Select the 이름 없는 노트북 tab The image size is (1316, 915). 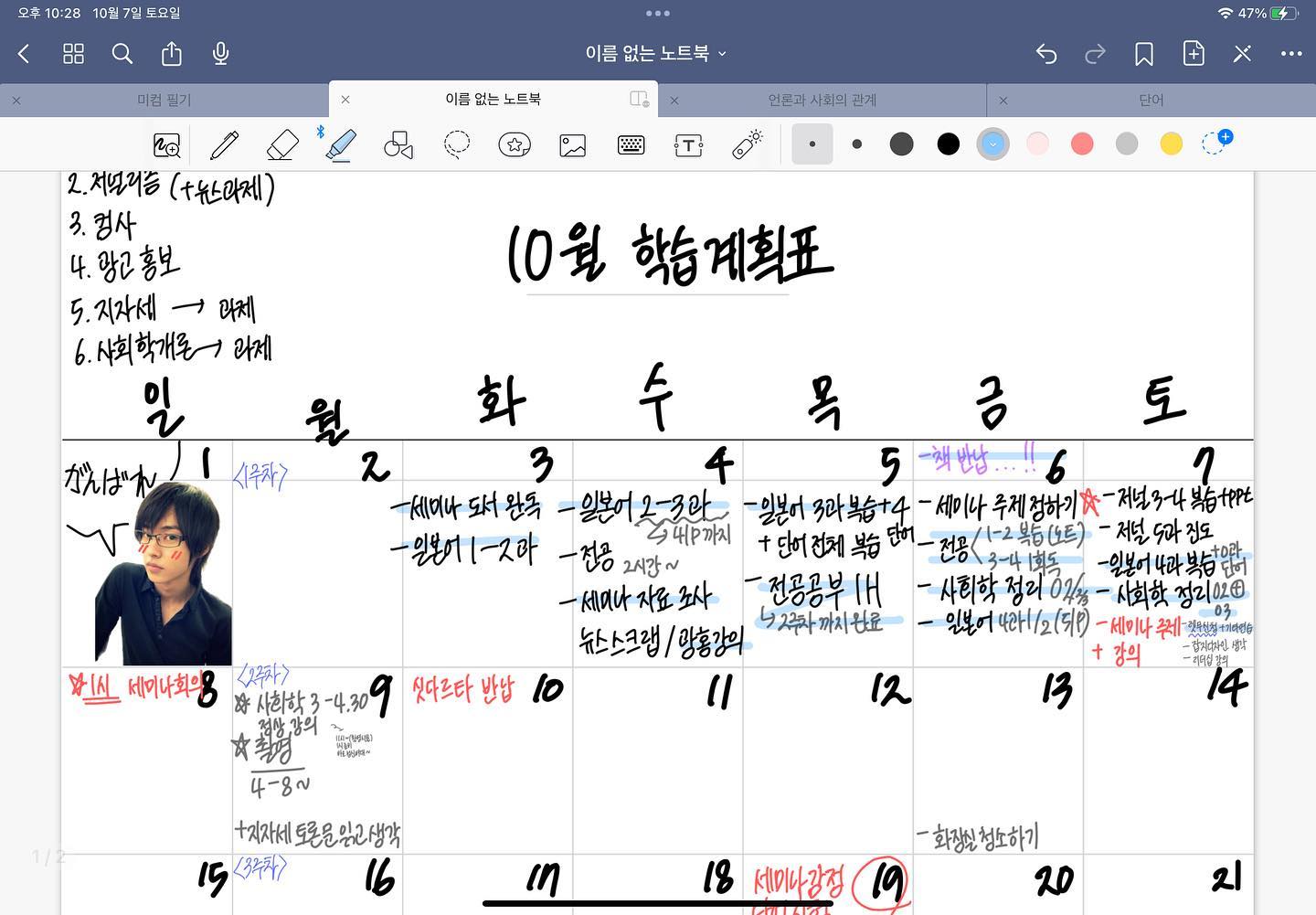[493, 99]
